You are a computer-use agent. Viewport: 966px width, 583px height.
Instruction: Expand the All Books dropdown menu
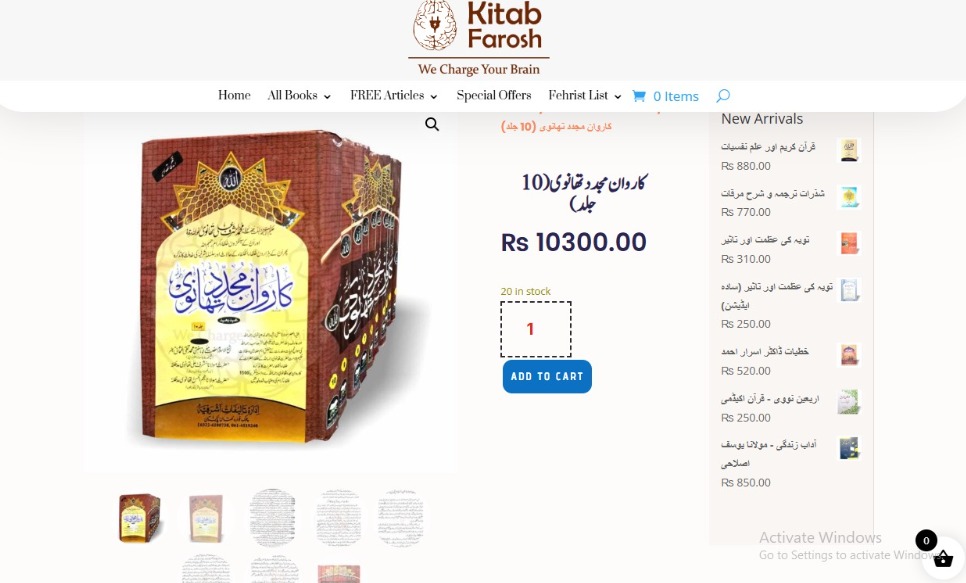point(299,96)
